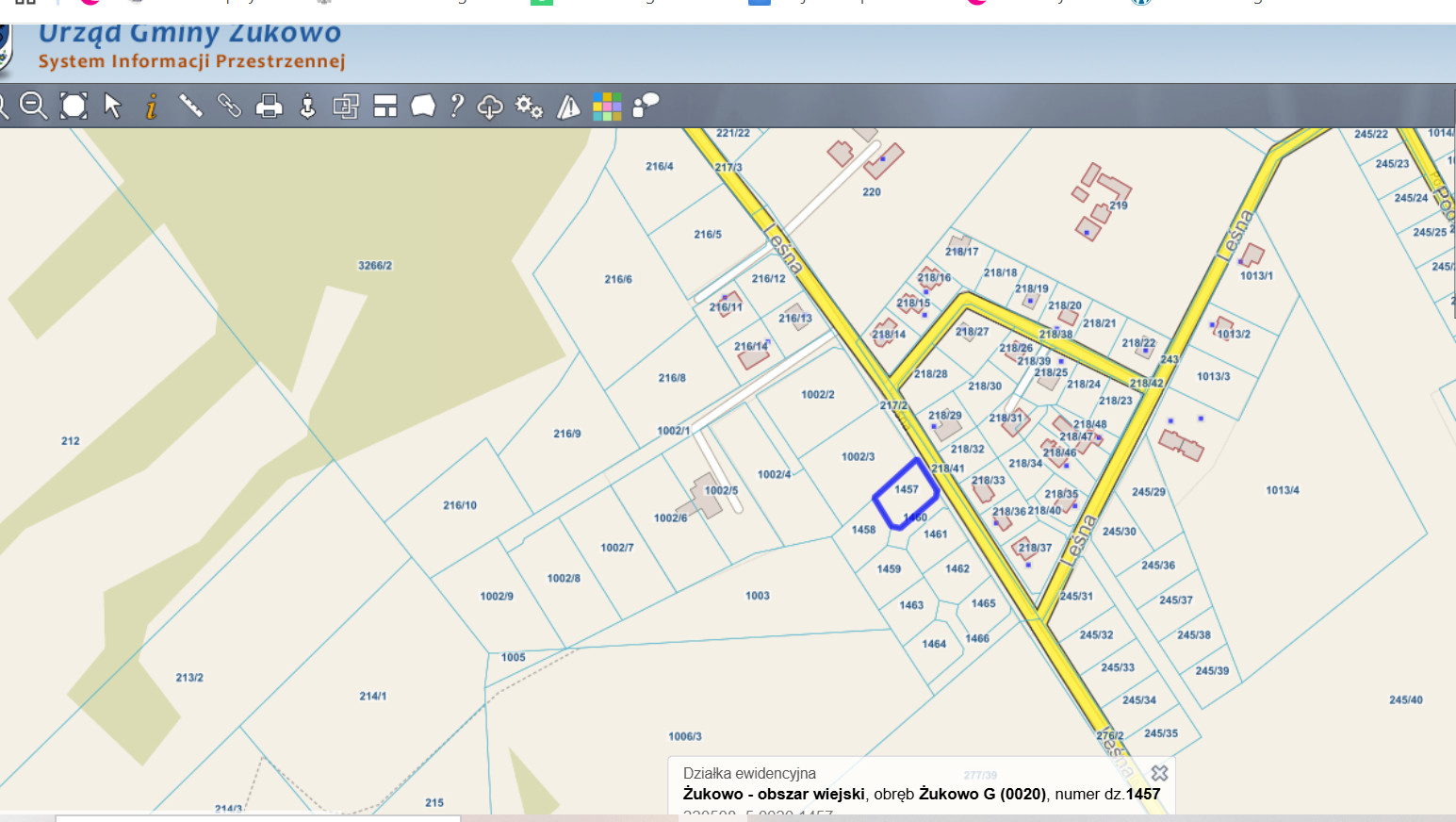Activate the arrow pointer selection tool
The width and height of the screenshot is (1456, 822).
tap(113, 106)
